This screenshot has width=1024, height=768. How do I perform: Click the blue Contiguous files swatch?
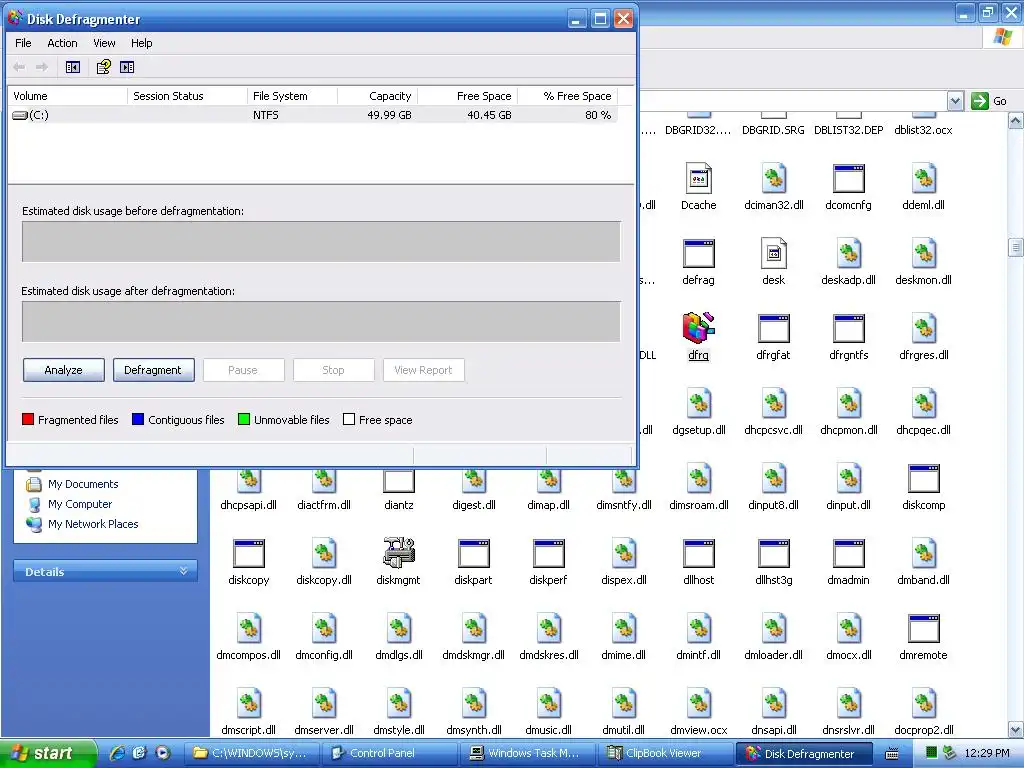[x=138, y=419]
